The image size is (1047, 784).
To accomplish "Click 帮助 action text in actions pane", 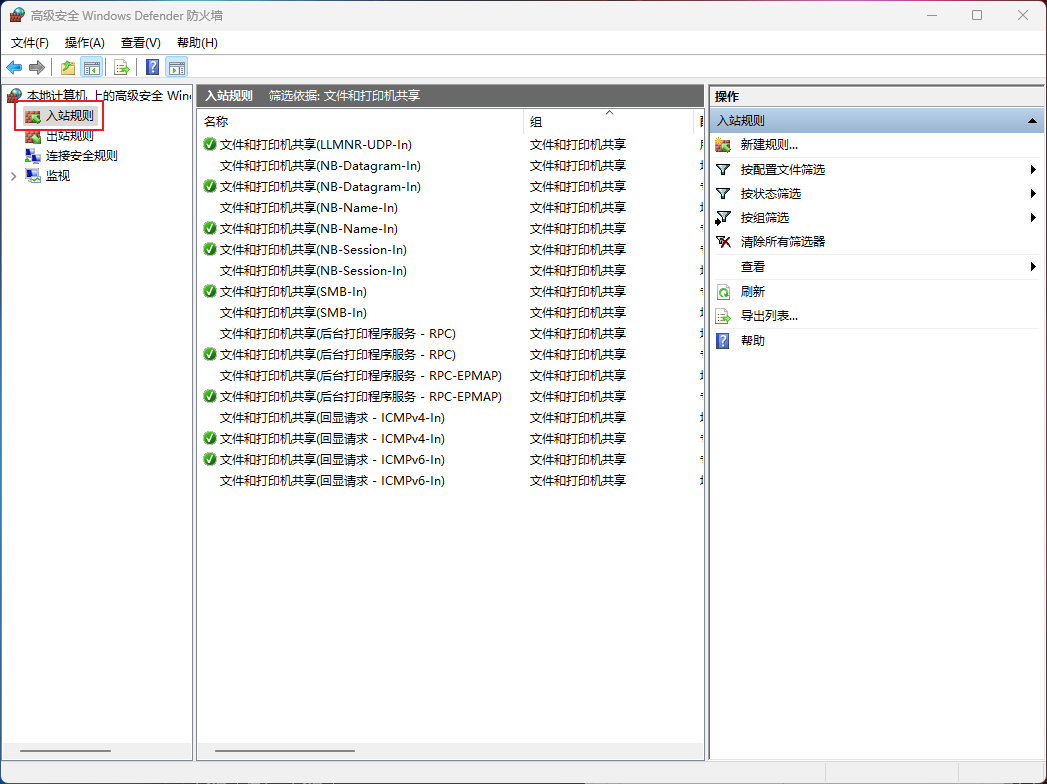I will click(753, 341).
